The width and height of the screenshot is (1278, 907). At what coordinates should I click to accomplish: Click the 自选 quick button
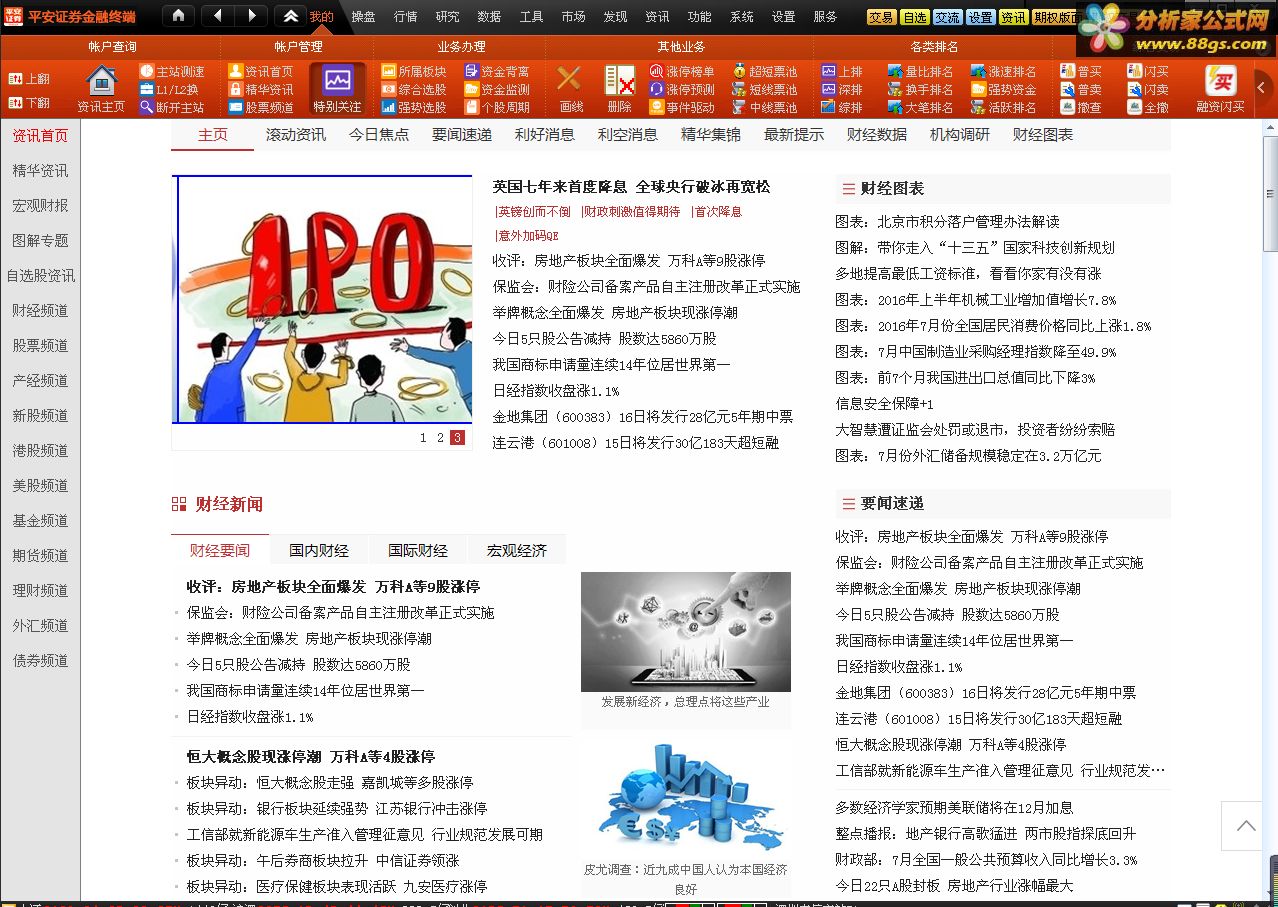(914, 17)
